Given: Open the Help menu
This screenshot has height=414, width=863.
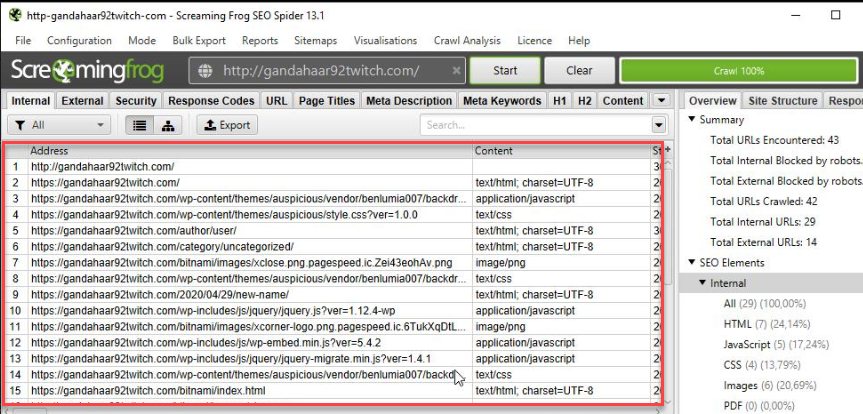Looking at the screenshot, I should pyautogui.click(x=579, y=40).
